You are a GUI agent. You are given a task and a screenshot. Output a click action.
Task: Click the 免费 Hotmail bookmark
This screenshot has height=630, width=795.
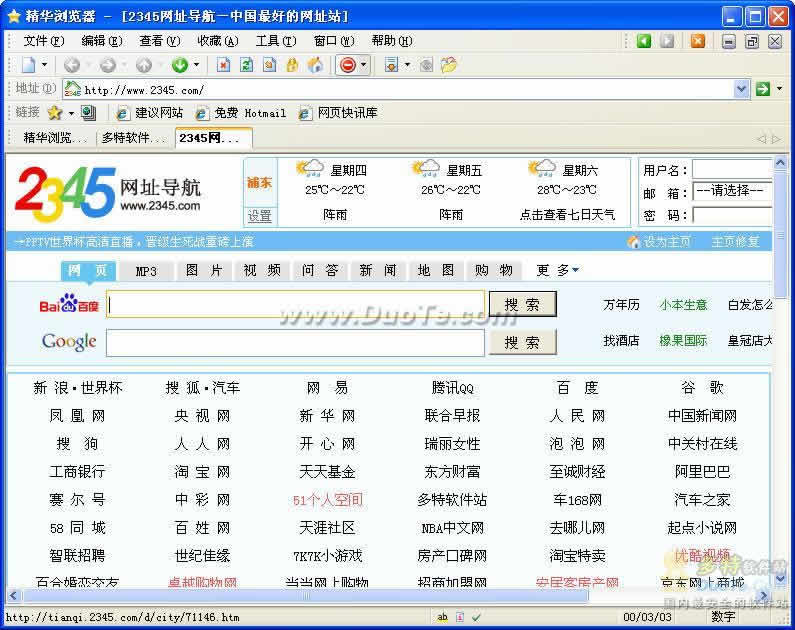point(241,113)
